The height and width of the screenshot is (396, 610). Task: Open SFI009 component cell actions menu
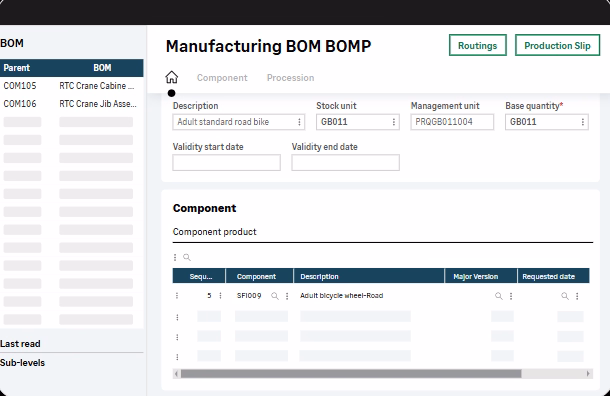point(287,296)
